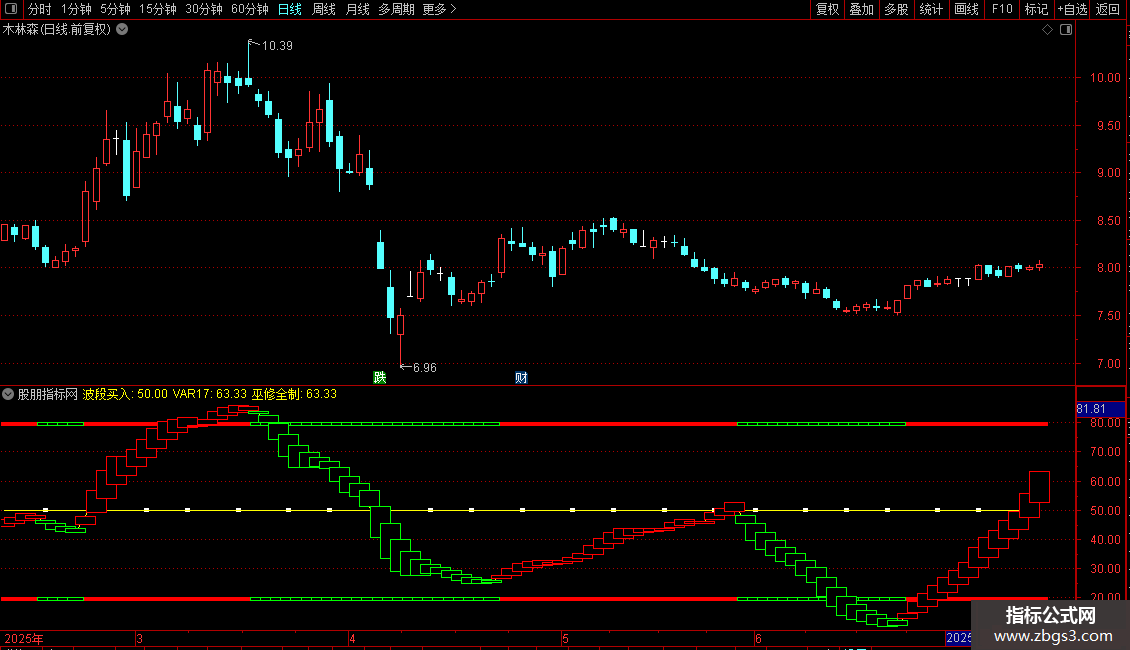Click the month 6 label on time axis

point(757,638)
